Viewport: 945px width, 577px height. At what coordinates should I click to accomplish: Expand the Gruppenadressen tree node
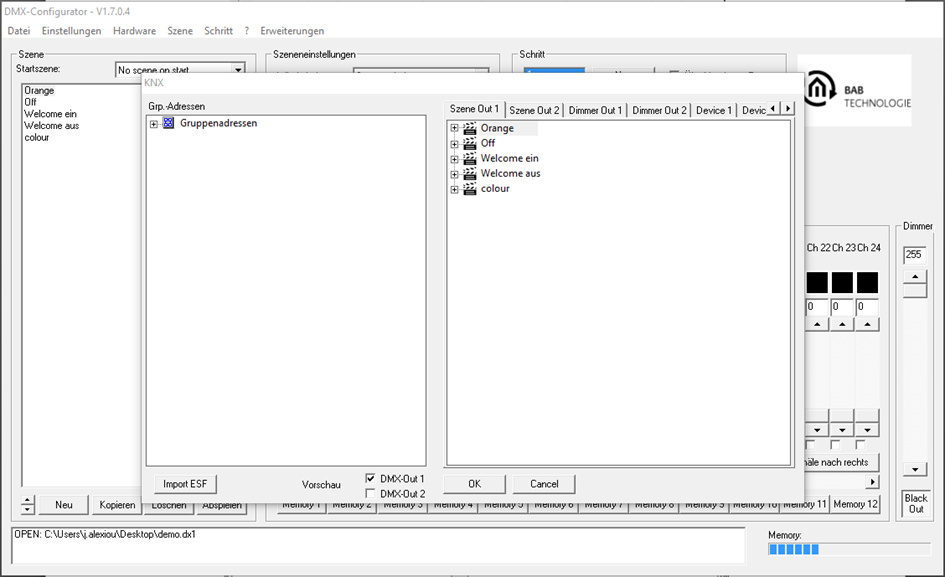[x=154, y=124]
